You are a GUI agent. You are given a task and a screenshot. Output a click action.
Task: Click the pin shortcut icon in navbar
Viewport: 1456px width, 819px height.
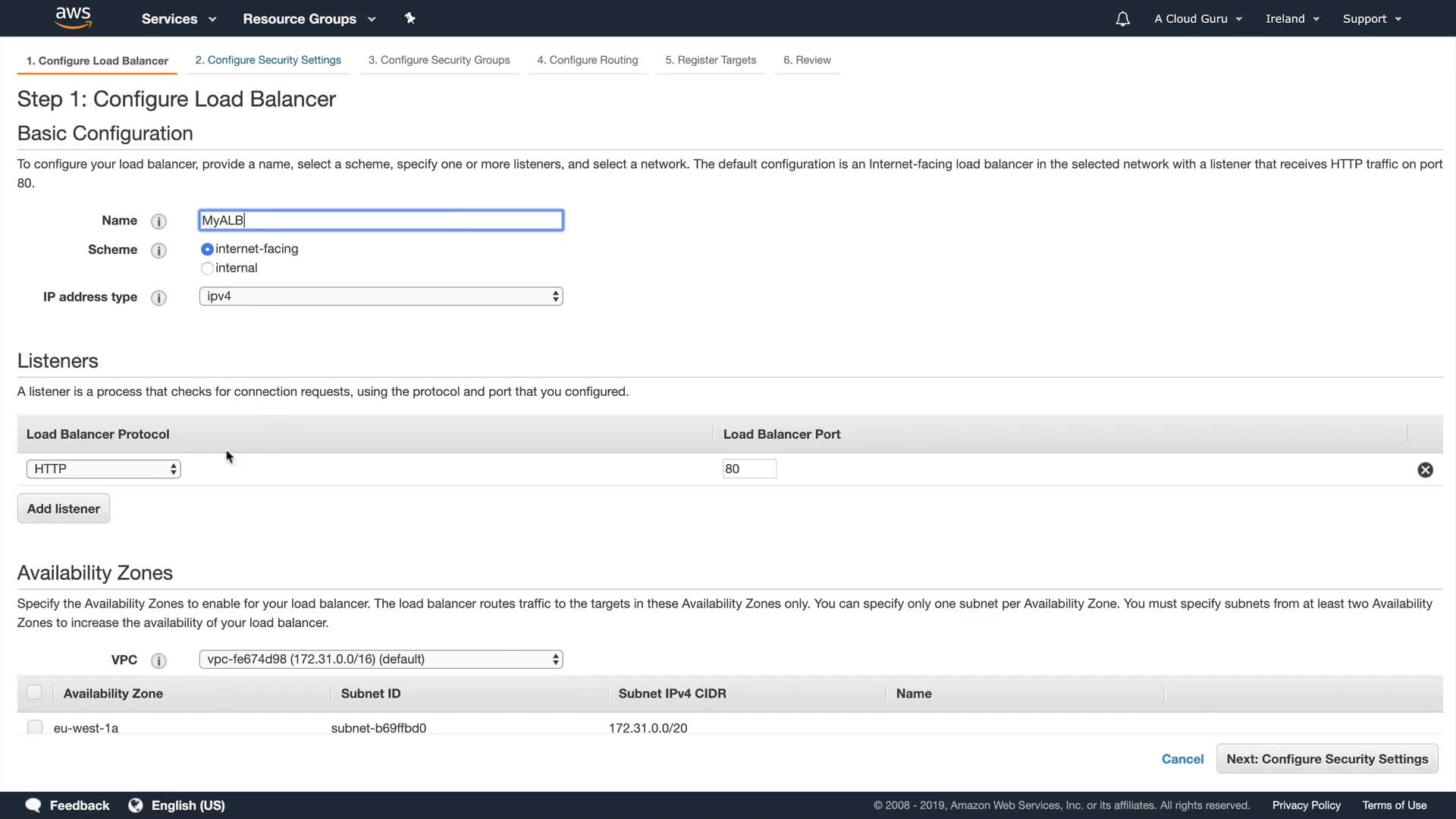409,18
